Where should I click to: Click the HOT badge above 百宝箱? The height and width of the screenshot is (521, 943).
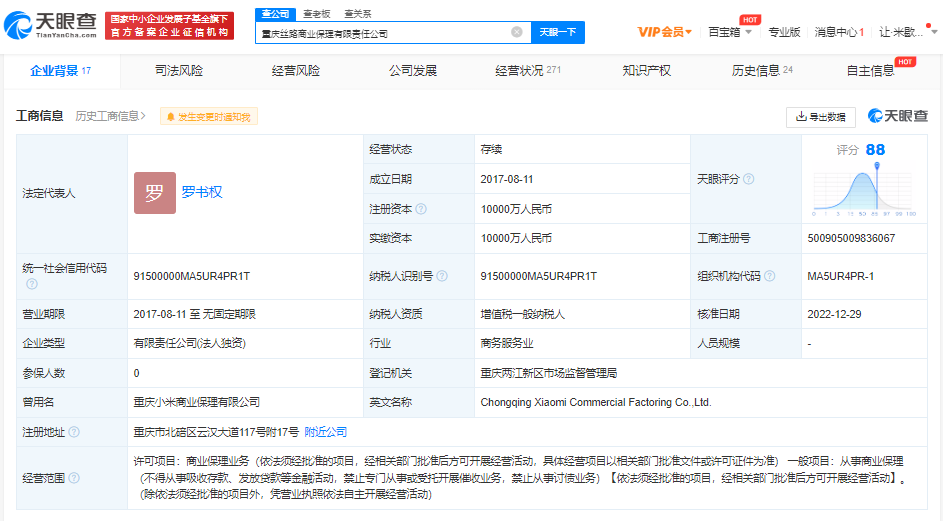(750, 20)
